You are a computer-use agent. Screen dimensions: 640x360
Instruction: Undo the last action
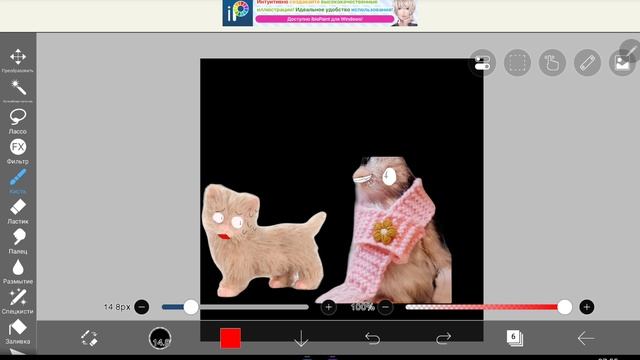point(372,338)
